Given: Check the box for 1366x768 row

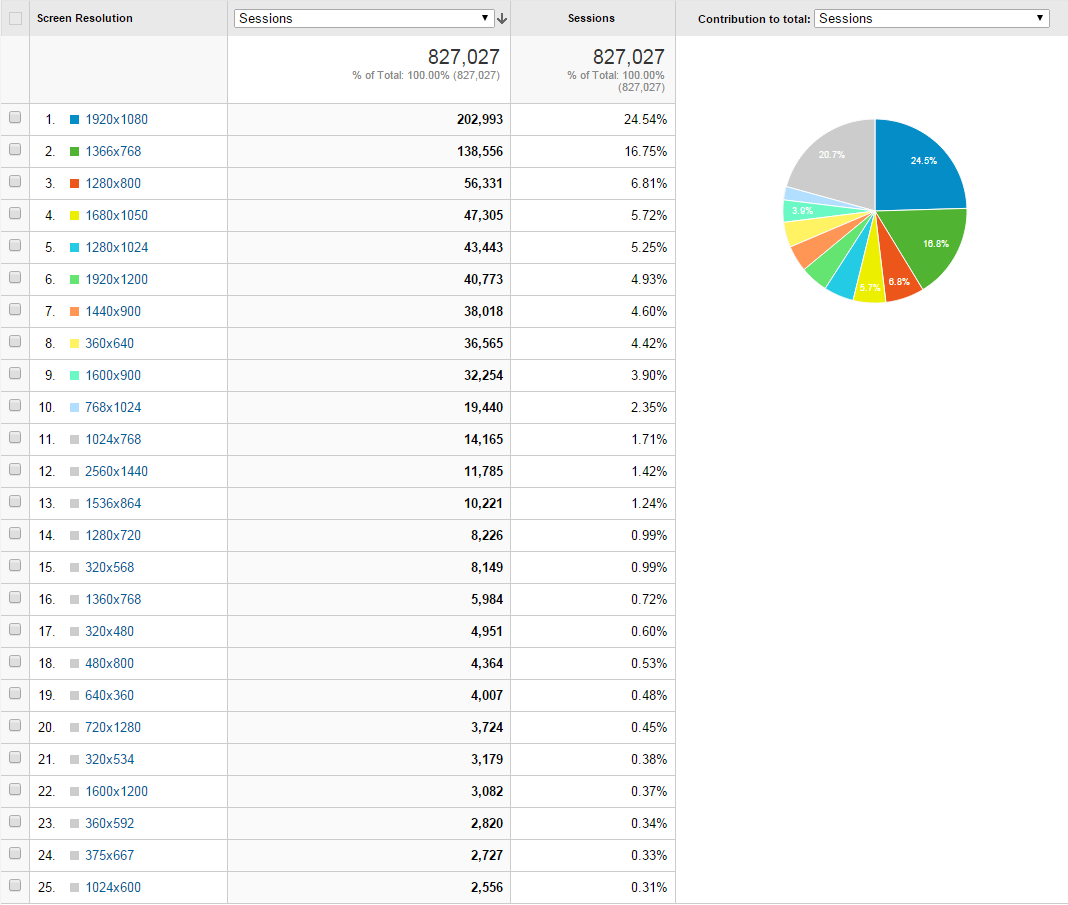Looking at the screenshot, I should pos(15,150).
